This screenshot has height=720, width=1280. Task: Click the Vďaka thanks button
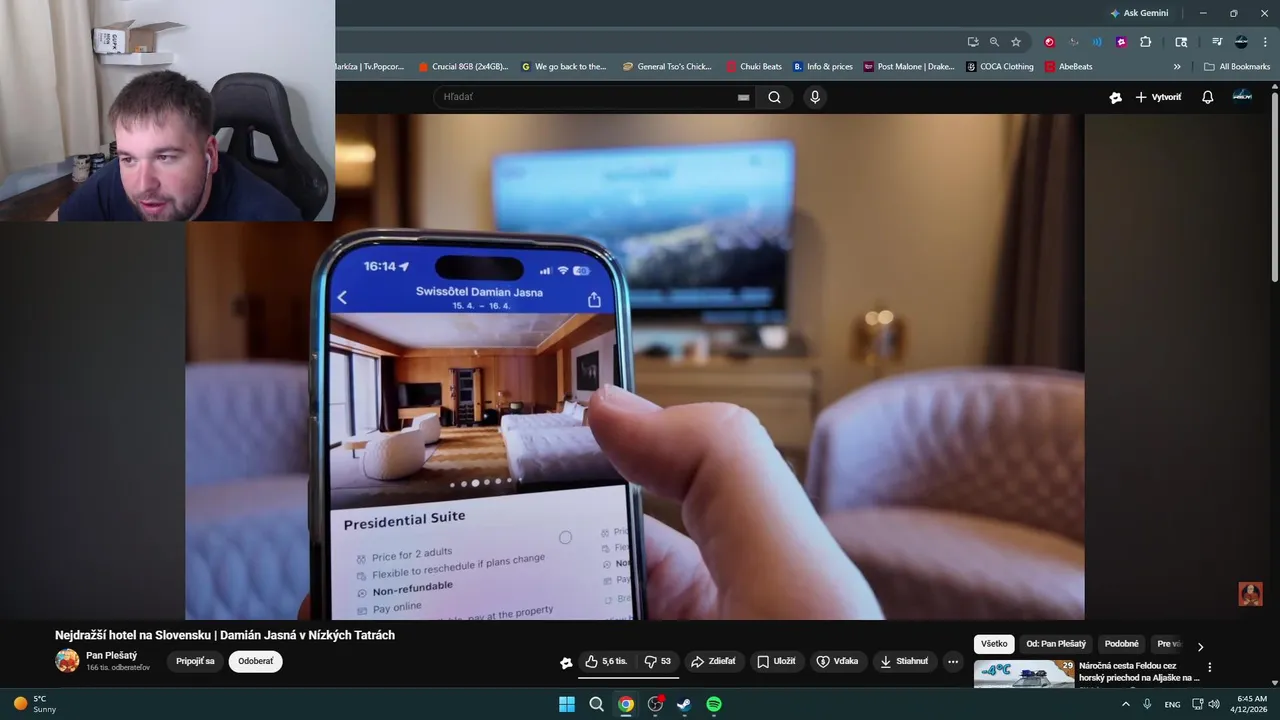[837, 661]
